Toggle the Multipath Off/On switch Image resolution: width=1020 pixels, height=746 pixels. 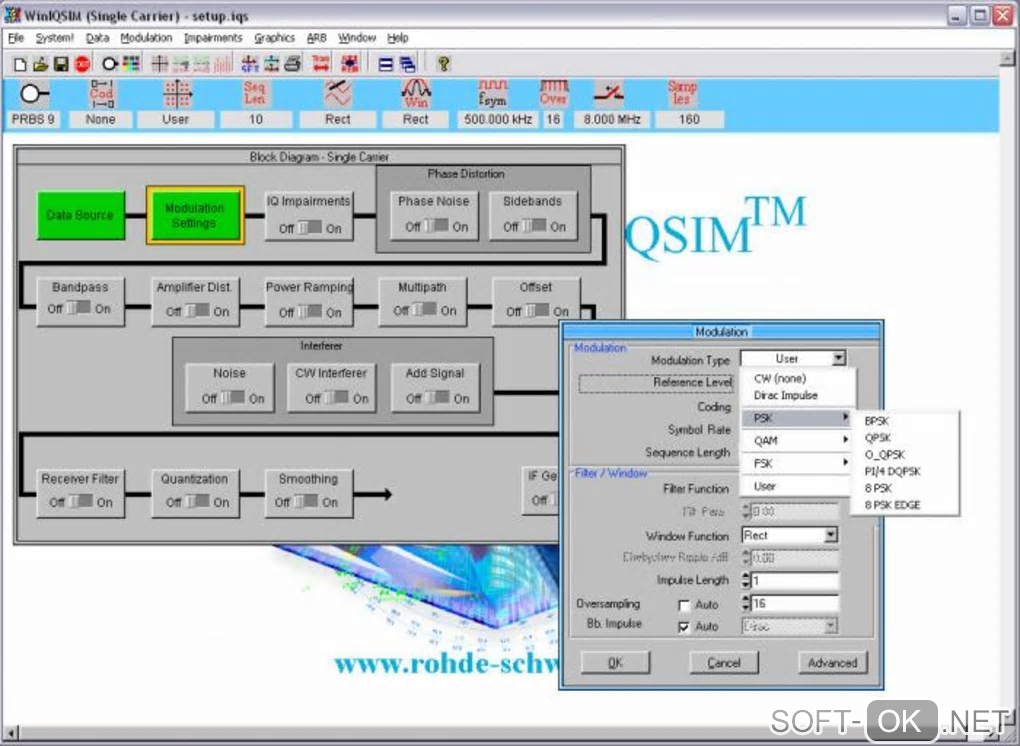click(x=424, y=310)
